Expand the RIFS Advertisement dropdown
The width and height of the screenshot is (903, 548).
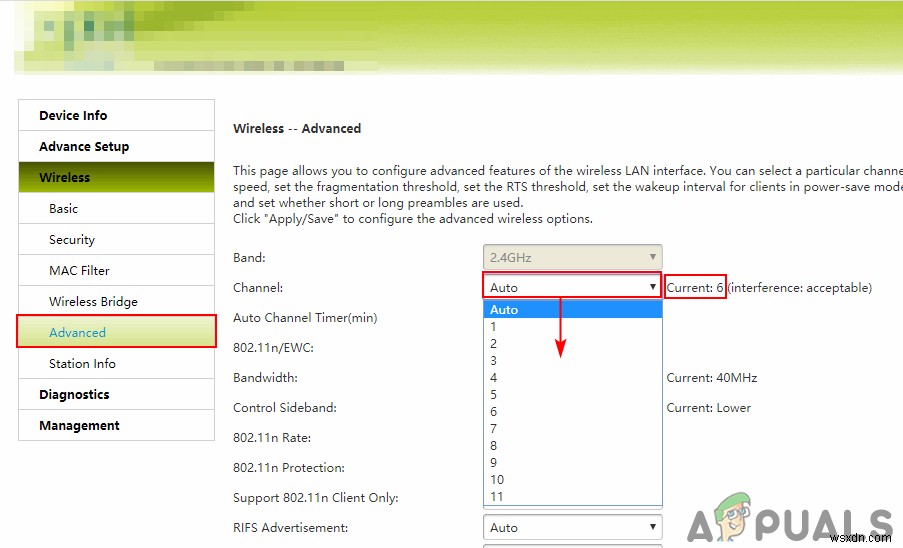tap(572, 527)
